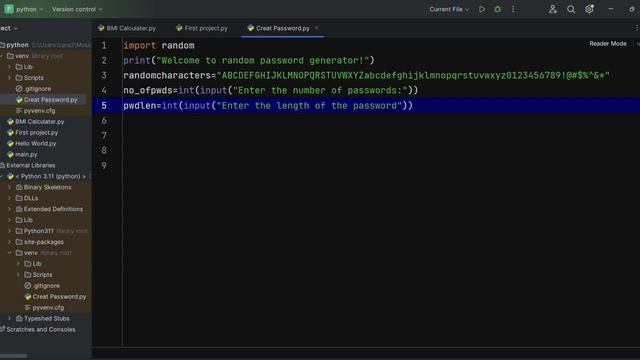This screenshot has width=640, height=360.
Task: Expand the Extended Definitions node
Action: (10, 209)
